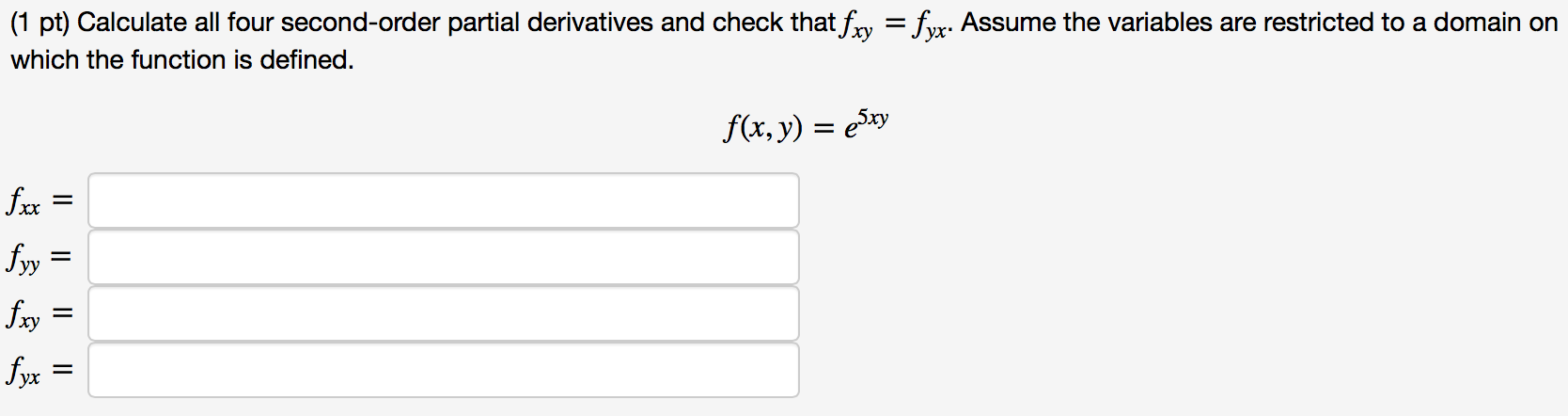Click the fyx label beside fourth field
Image resolution: width=1568 pixels, height=416 pixels.
[x=24, y=371]
